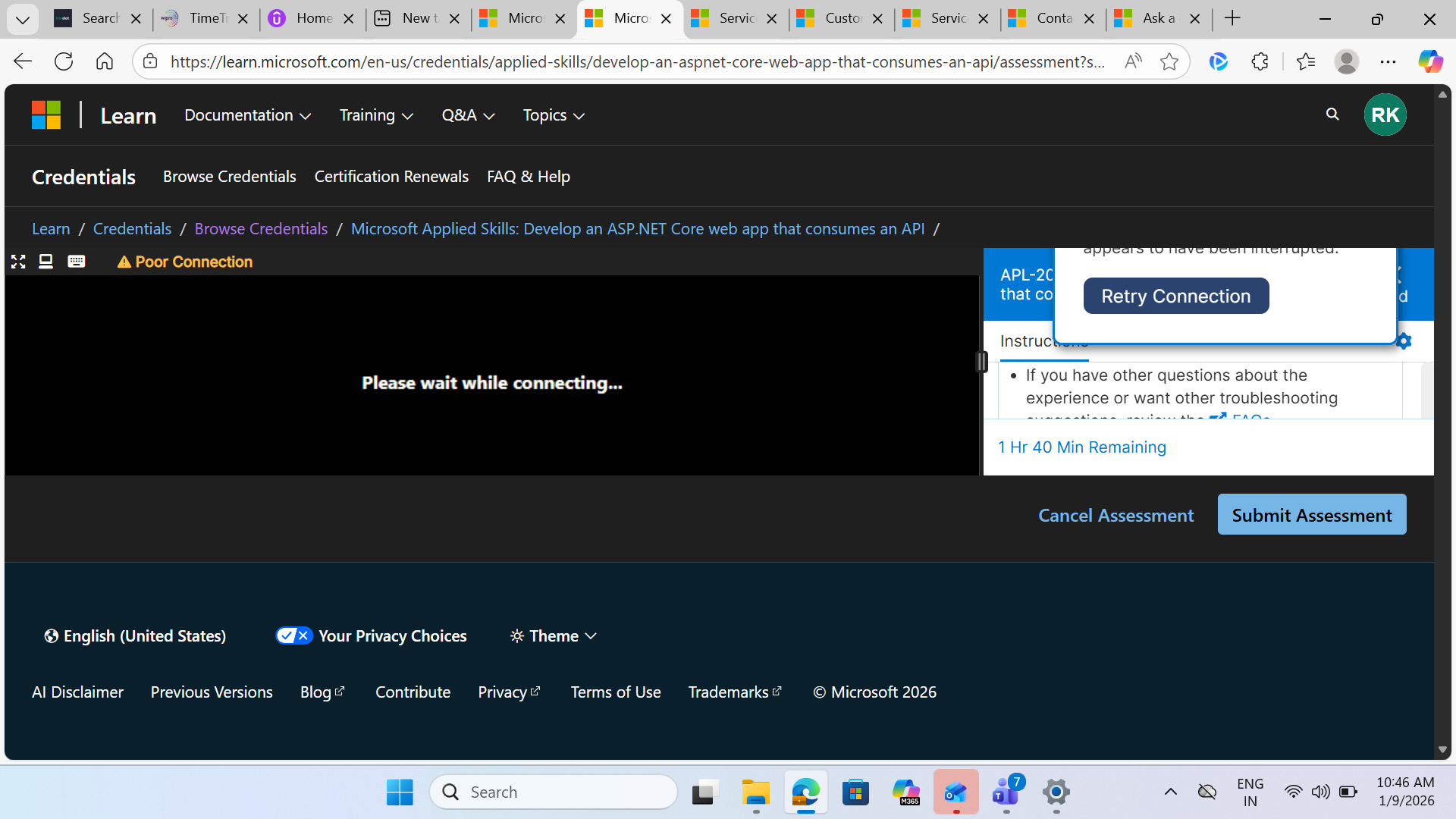This screenshot has width=1456, height=819.
Task: Enter fullscreen mode for the lab environment
Action: point(18,262)
